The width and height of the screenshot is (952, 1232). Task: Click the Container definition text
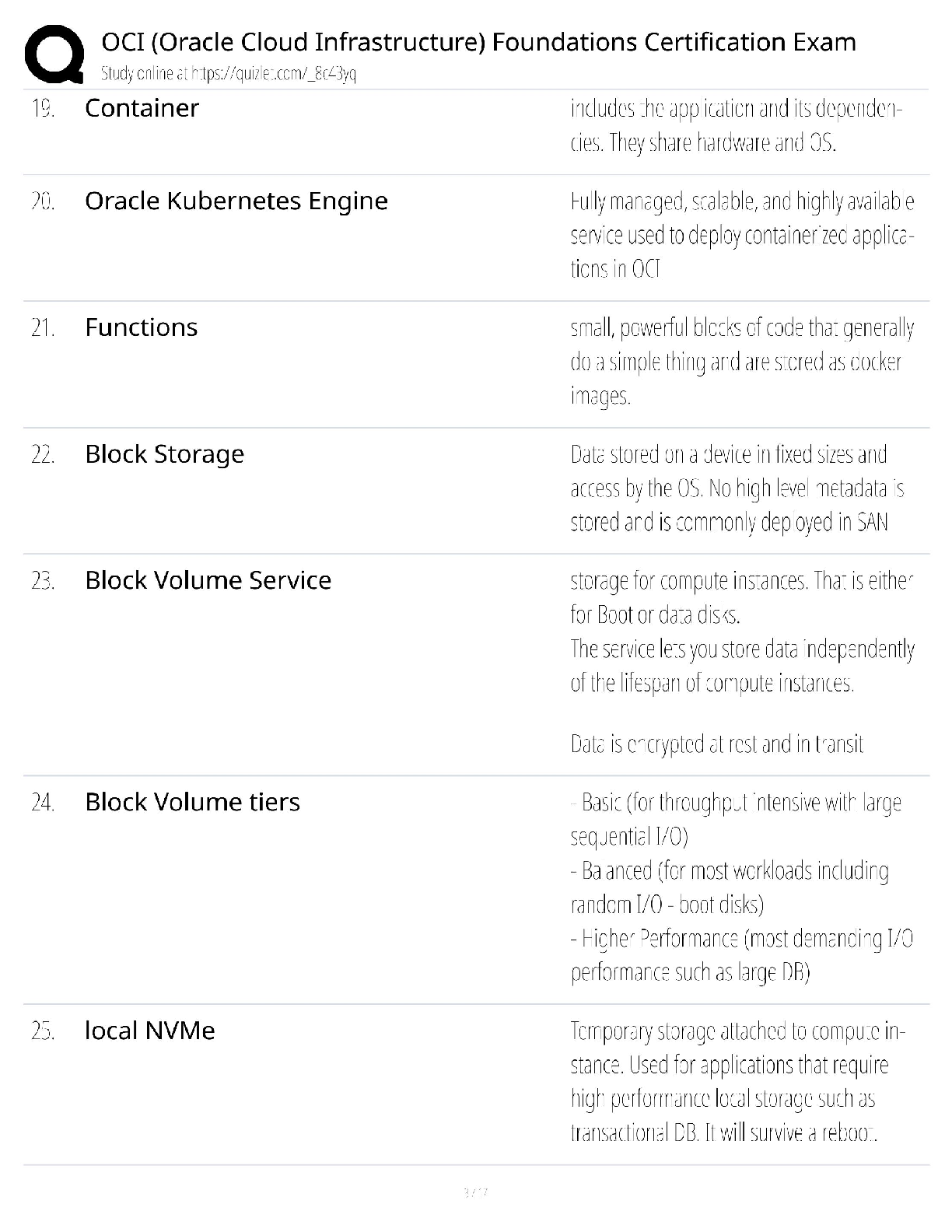[x=736, y=125]
